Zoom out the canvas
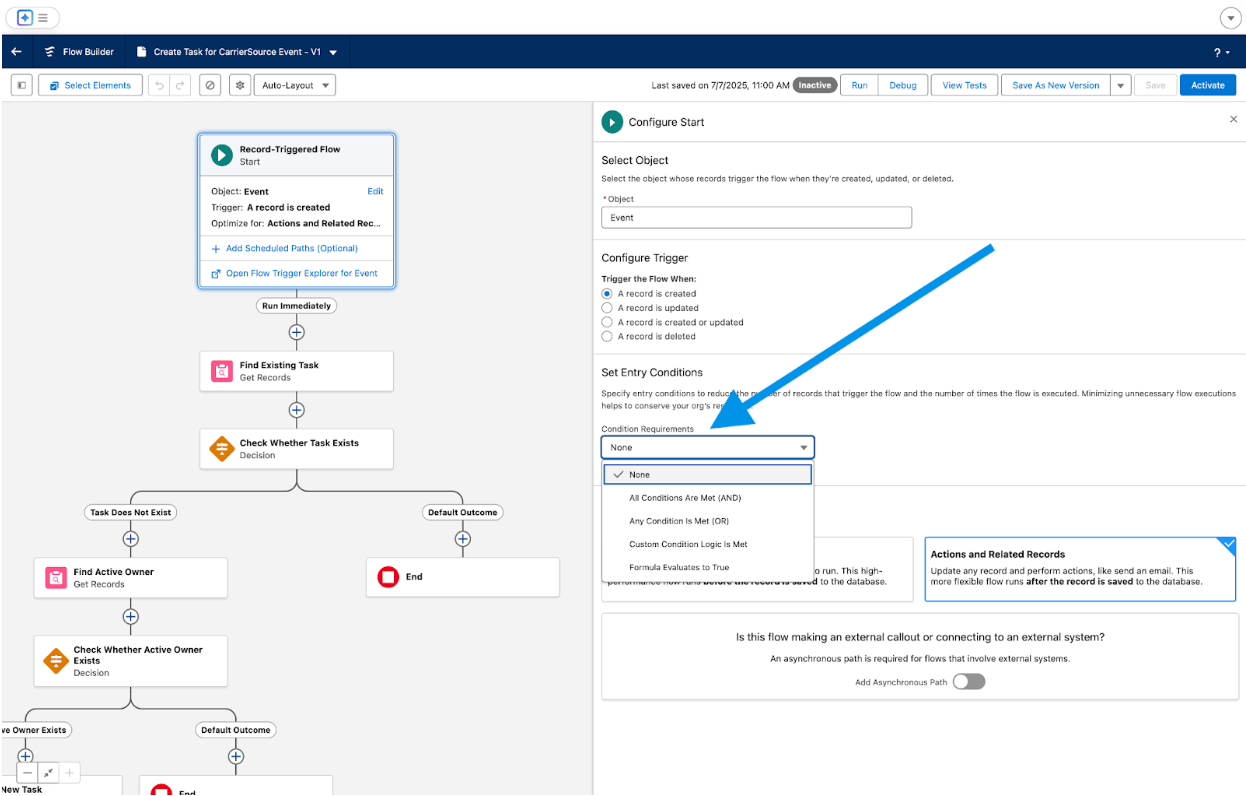Viewport: 1246px width, 796px height. click(28, 773)
